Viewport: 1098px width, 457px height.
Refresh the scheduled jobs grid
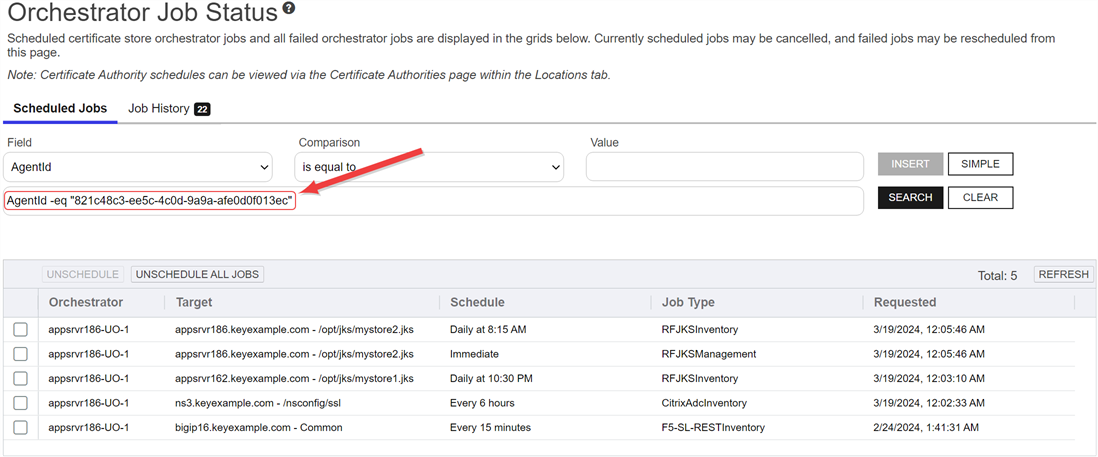tap(1063, 274)
